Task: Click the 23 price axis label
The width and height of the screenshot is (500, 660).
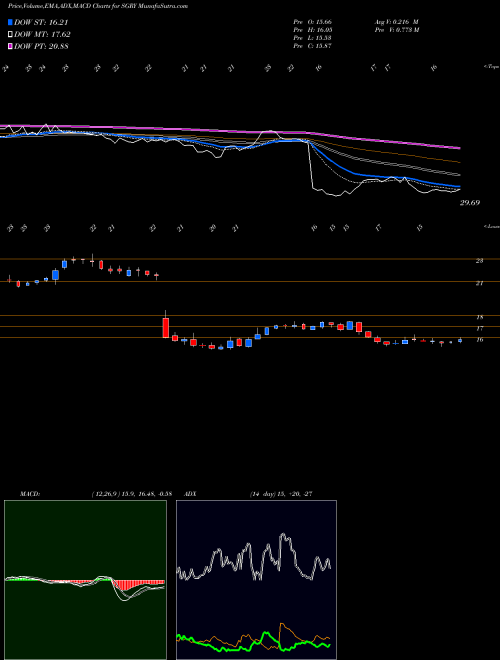Action: tap(479, 261)
